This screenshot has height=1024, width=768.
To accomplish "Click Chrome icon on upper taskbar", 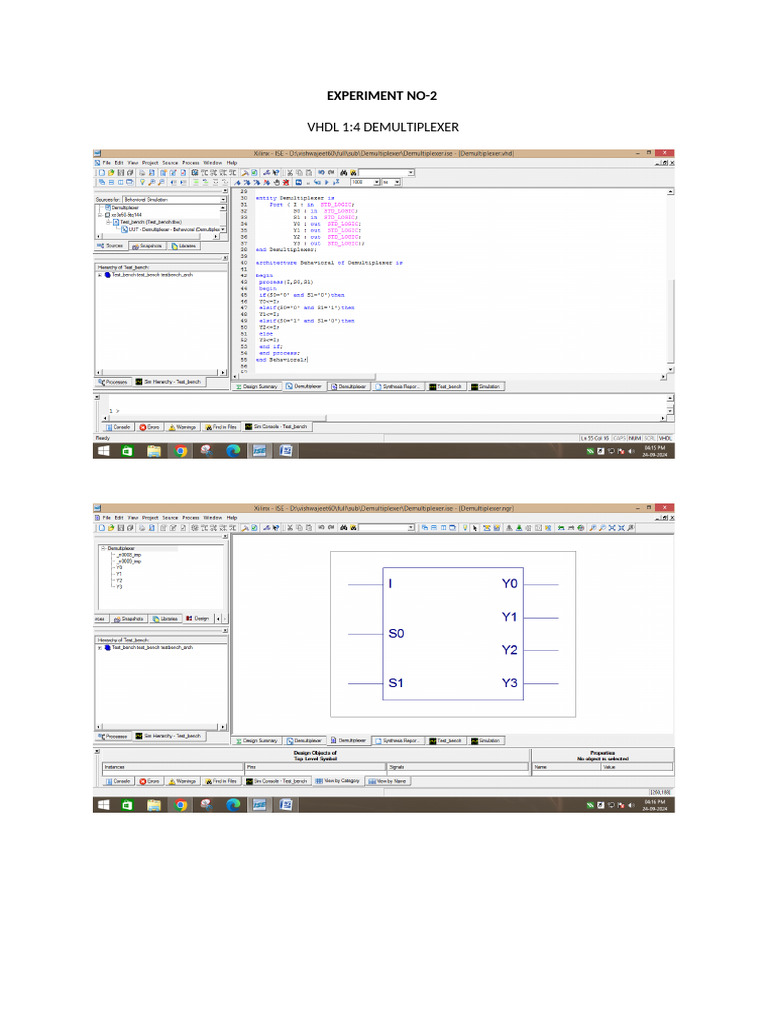I will coord(180,451).
